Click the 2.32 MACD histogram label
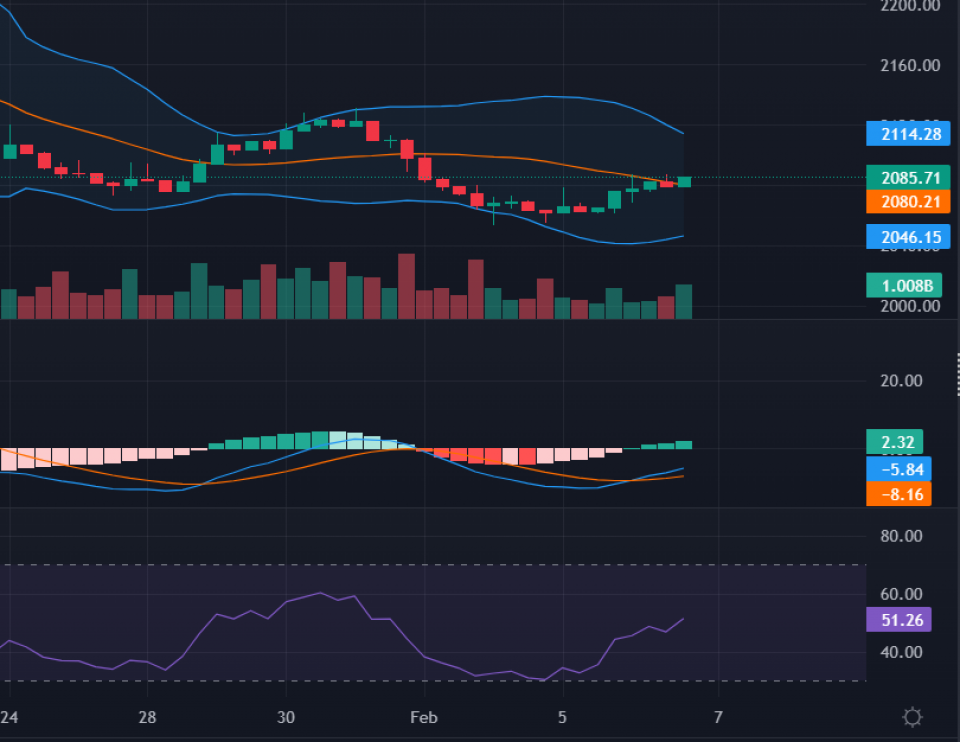Screen dimensions: 960x742 895,442
